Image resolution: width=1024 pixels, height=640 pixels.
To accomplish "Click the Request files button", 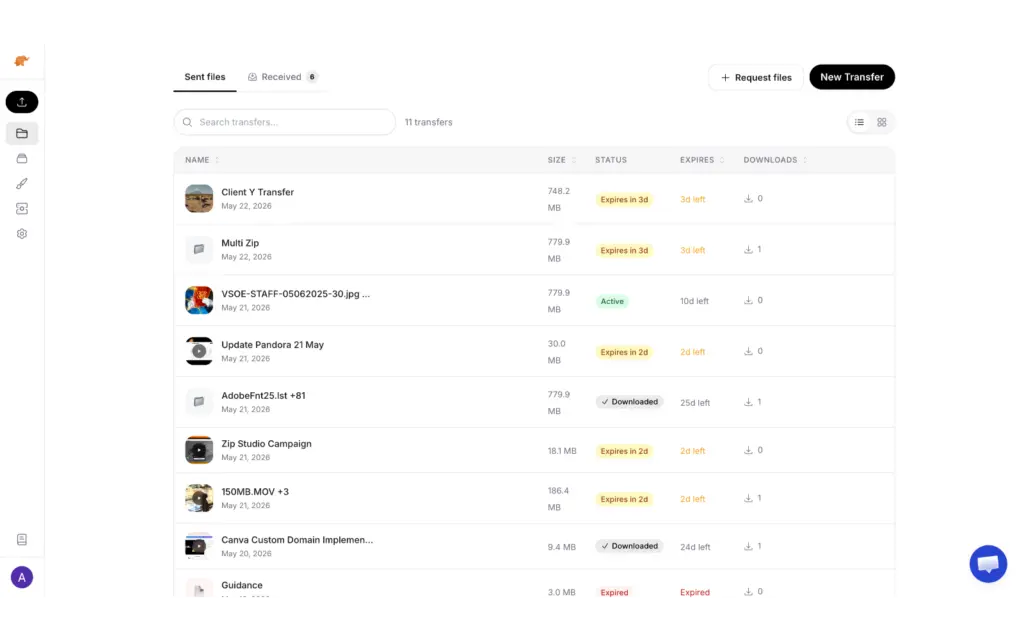I will [756, 77].
